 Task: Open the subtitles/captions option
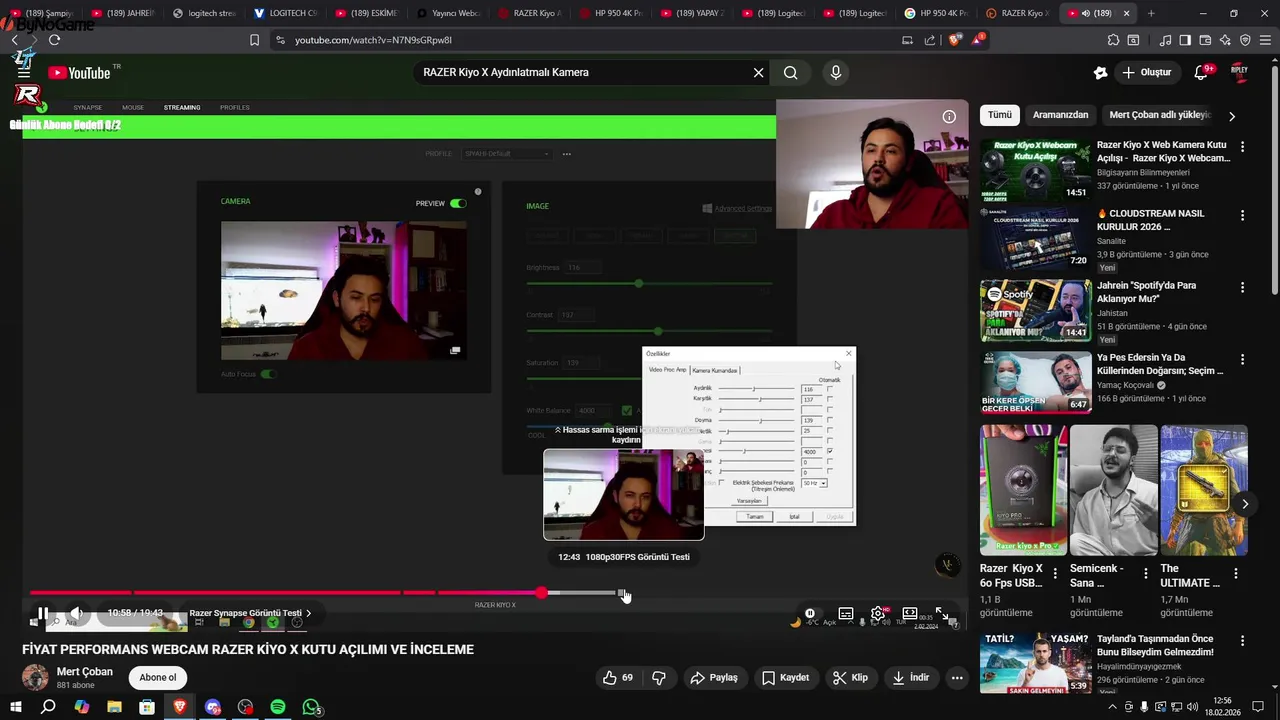[x=846, y=613]
